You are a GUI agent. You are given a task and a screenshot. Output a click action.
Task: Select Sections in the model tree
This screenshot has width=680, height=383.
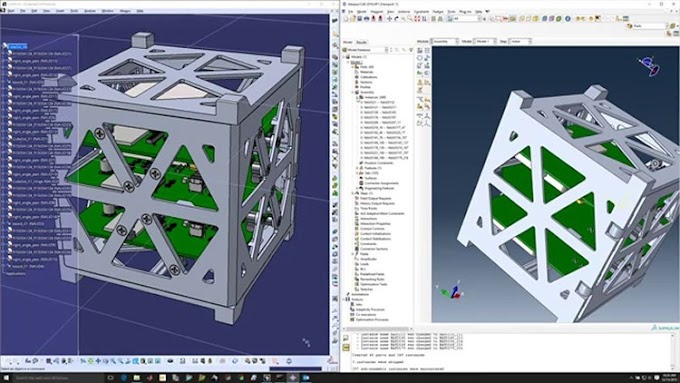point(366,82)
